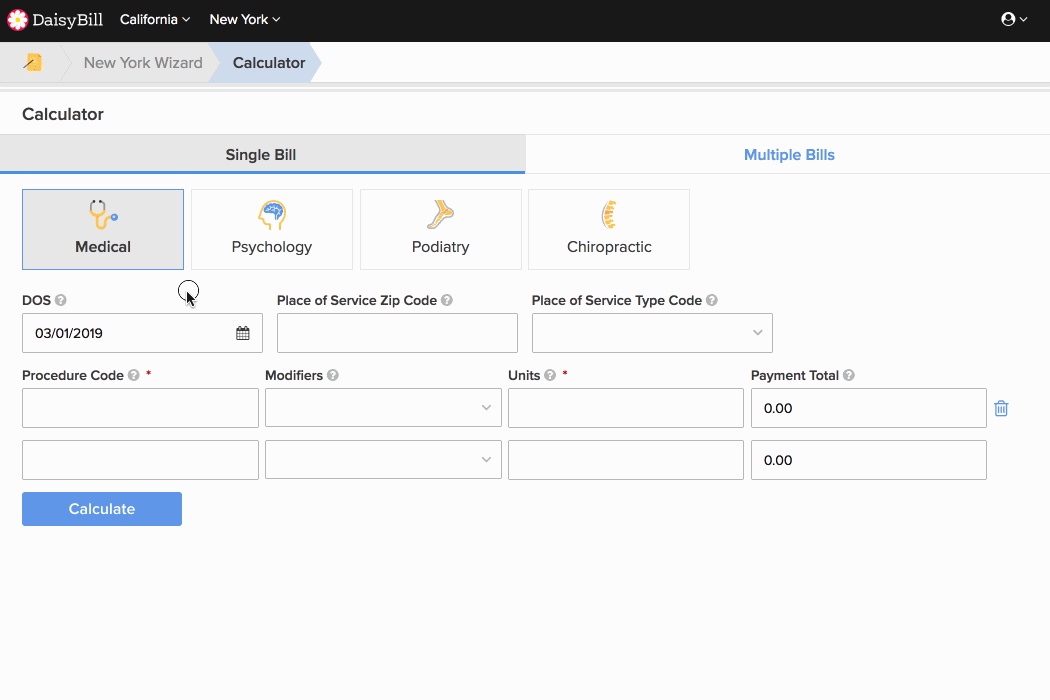Show help for Place of Service Type Code
Image resolution: width=1050 pixels, height=700 pixels.
[712, 300]
